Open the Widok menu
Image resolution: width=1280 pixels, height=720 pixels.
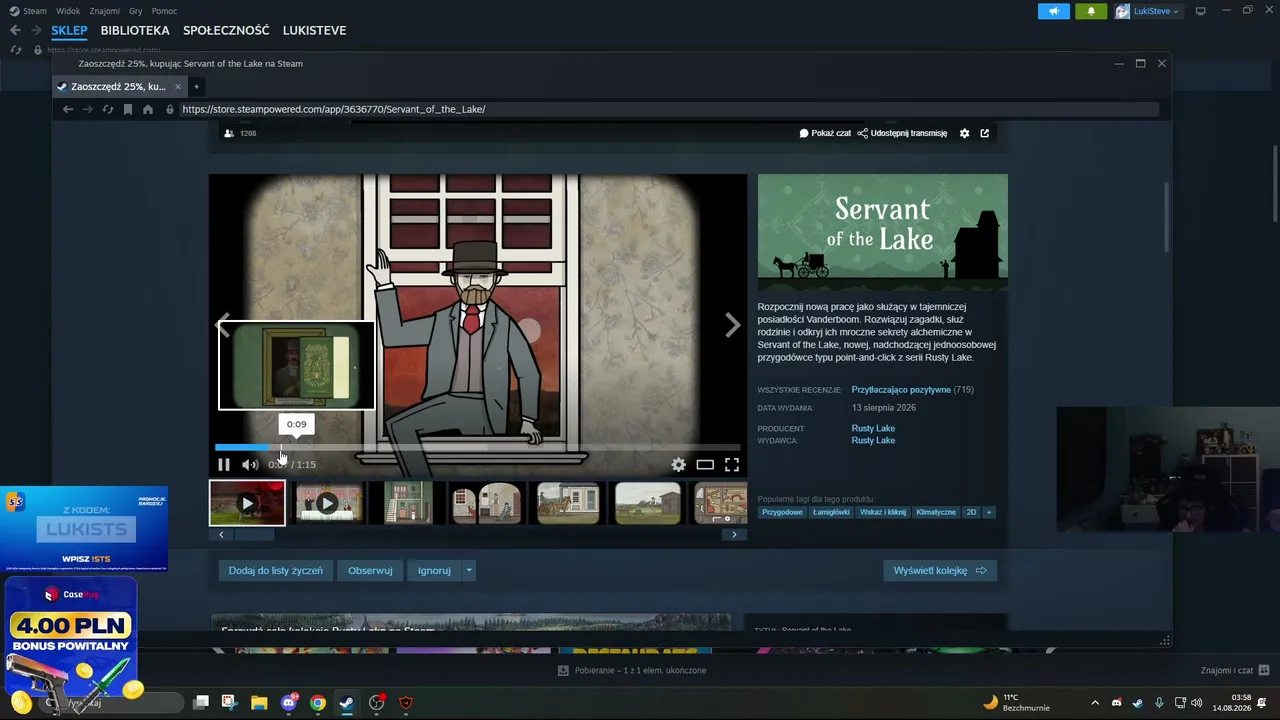tap(68, 11)
